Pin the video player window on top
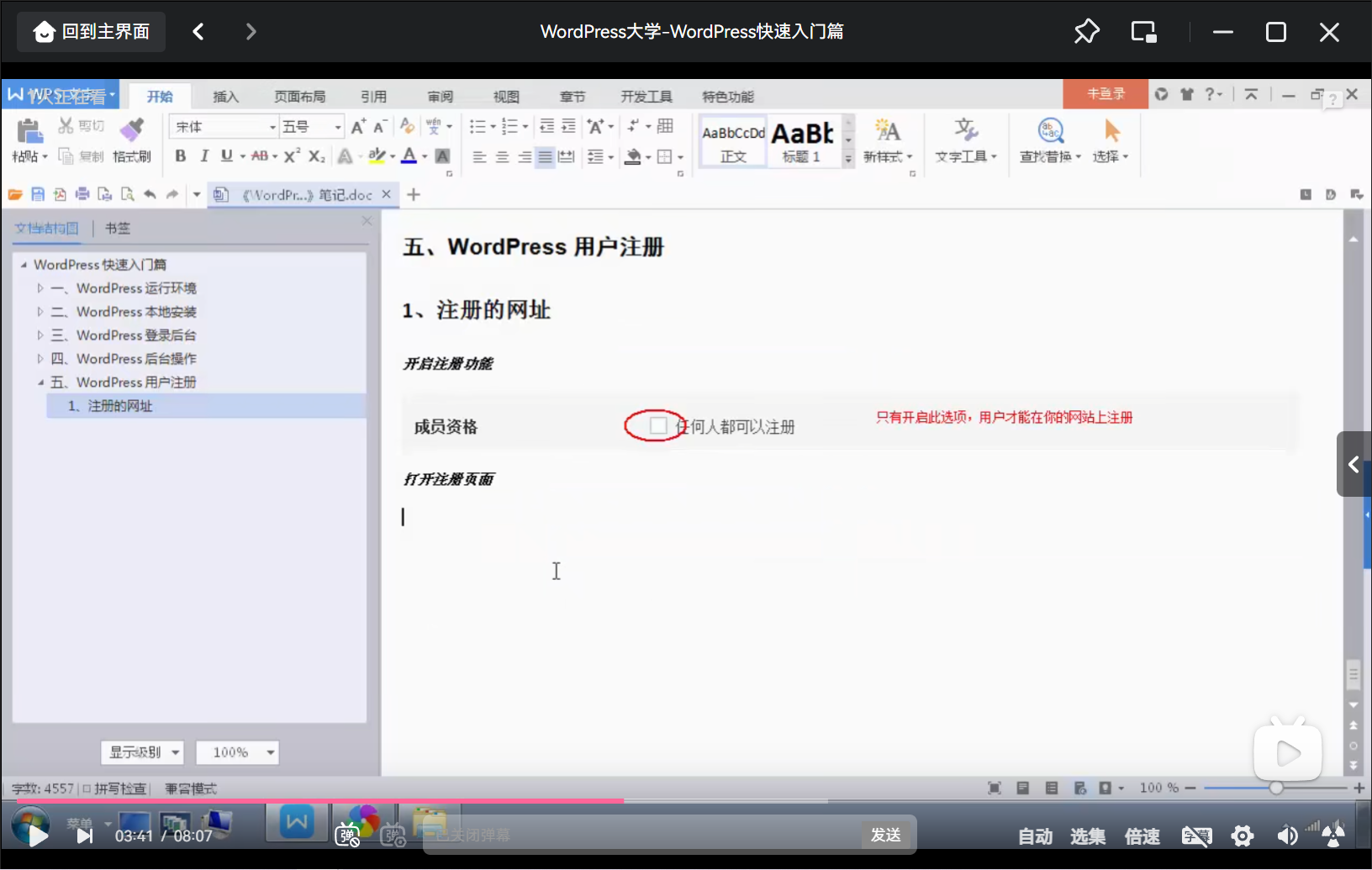 [x=1086, y=32]
